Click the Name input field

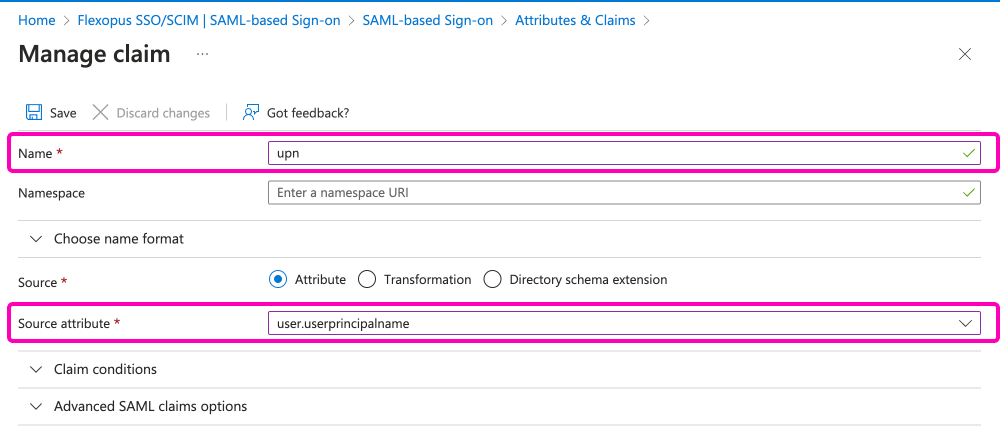[x=610, y=153]
